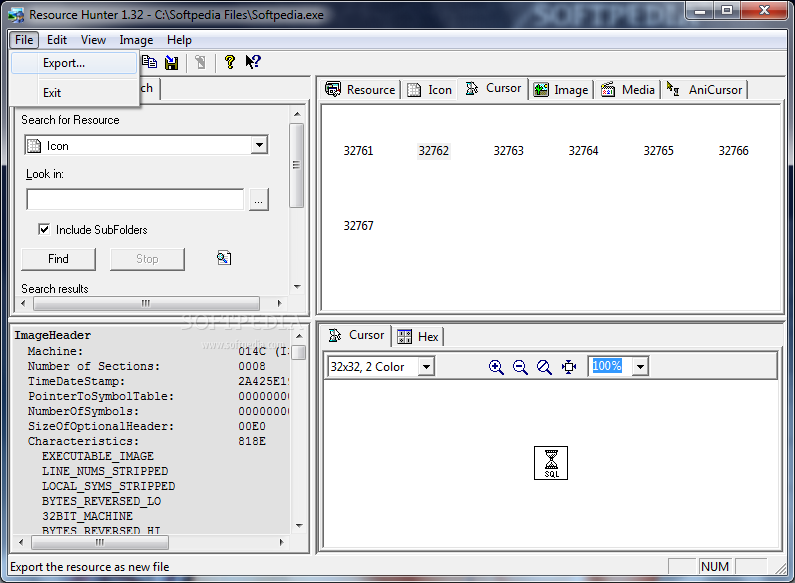The height and width of the screenshot is (583, 795).
Task: Select cursor resource 32766
Action: [733, 151]
